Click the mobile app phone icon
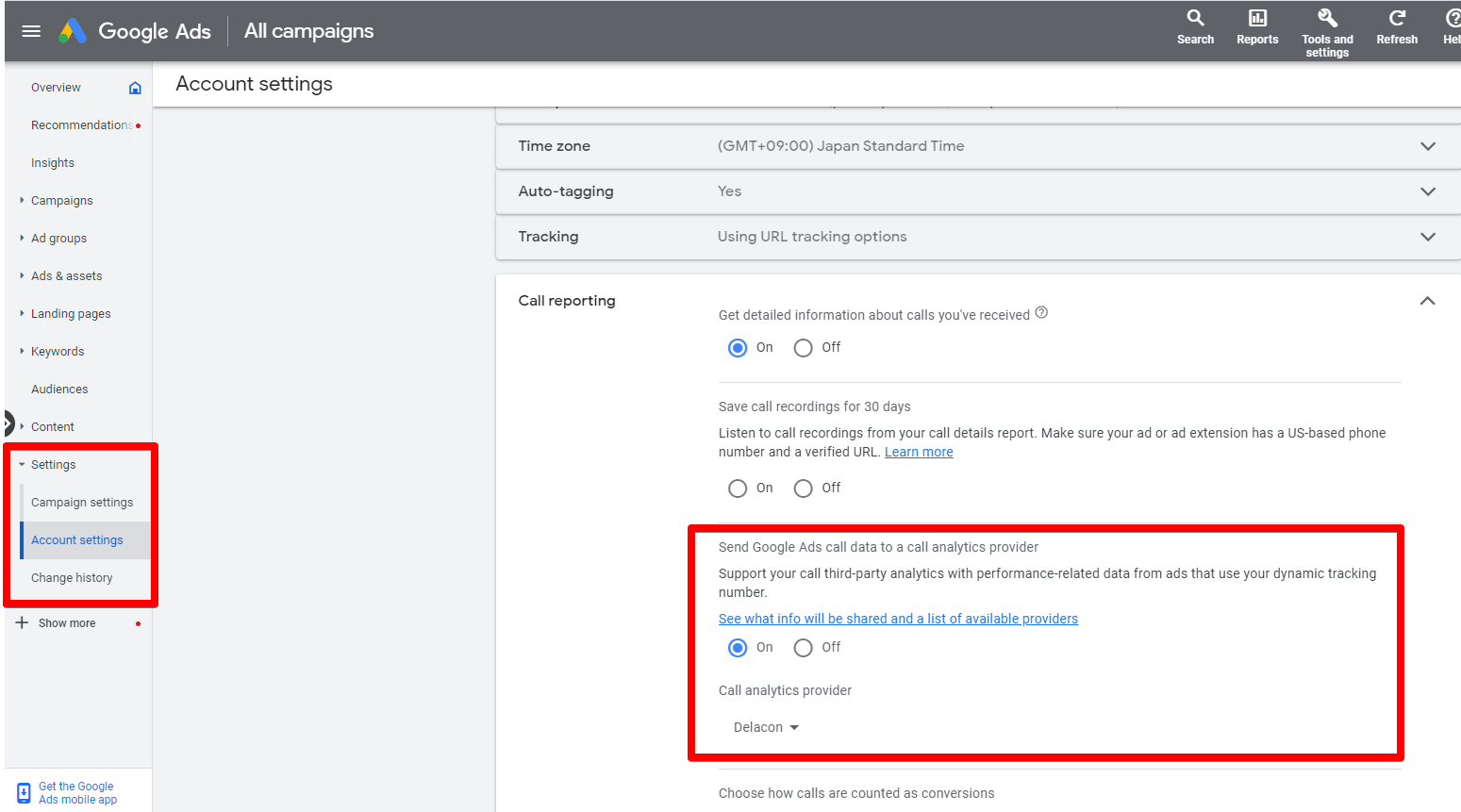The image size is (1461, 812). [24, 793]
